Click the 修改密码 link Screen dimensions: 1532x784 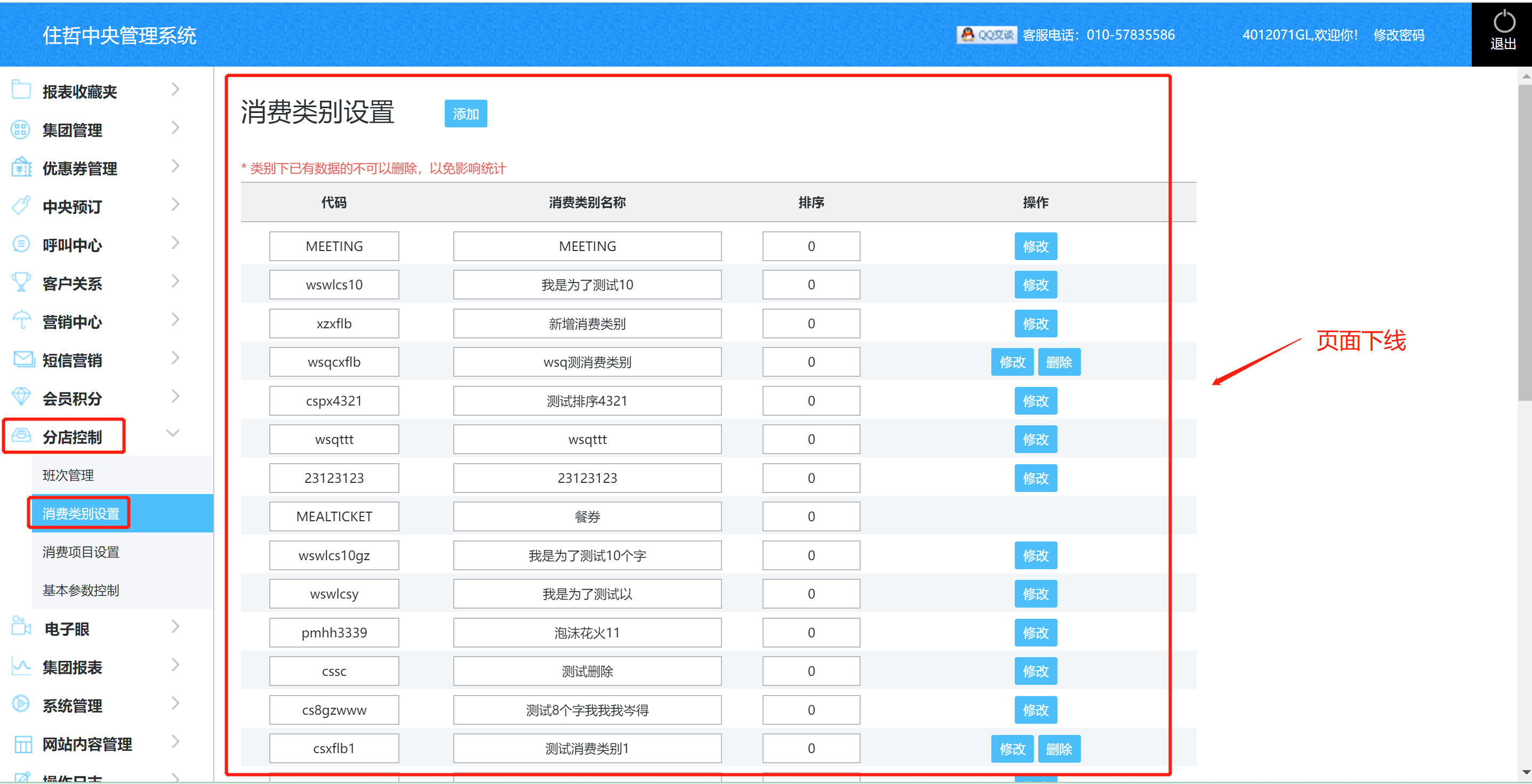tap(1398, 35)
